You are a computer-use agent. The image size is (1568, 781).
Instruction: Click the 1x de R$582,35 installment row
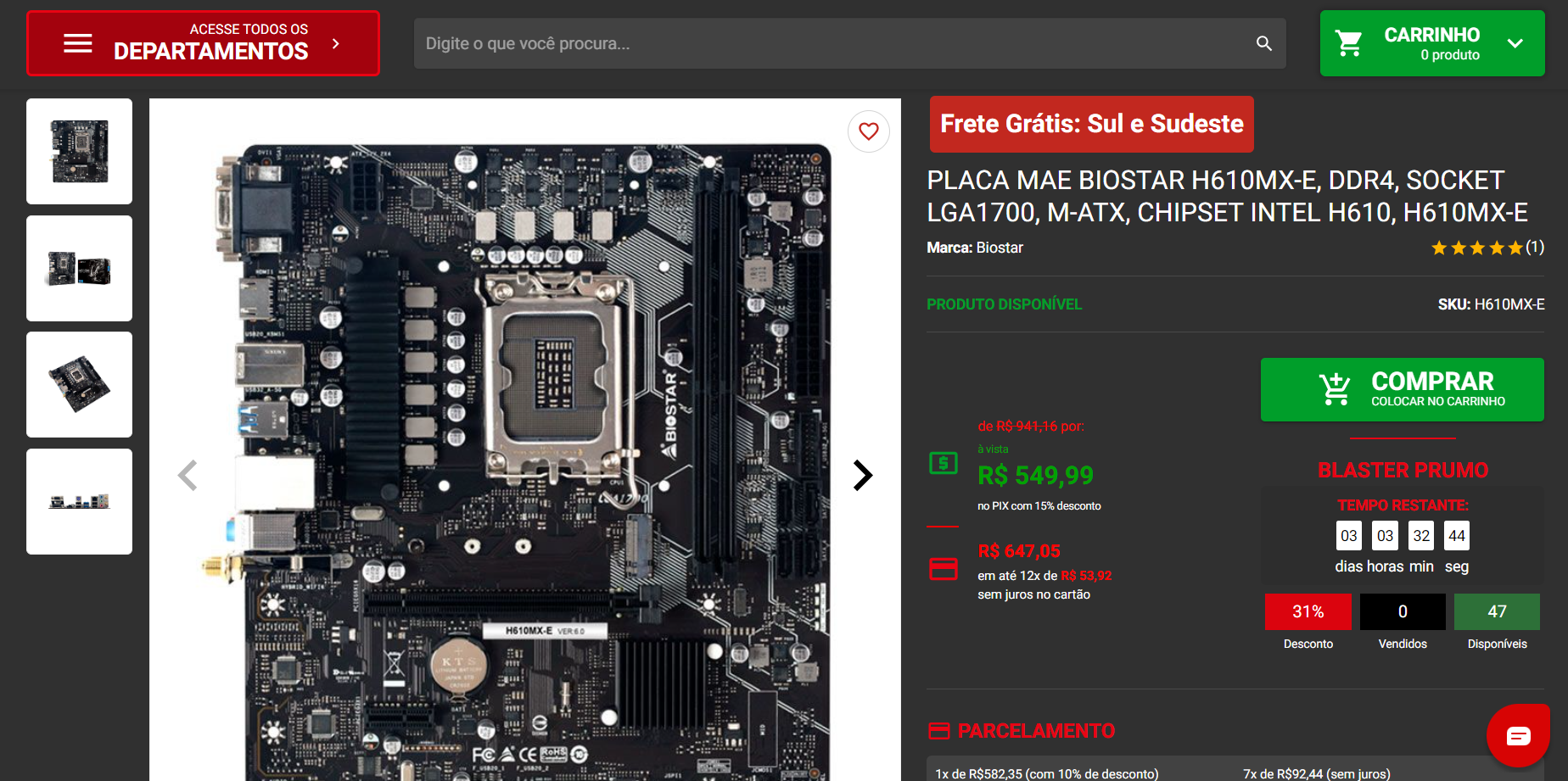click(x=1046, y=773)
